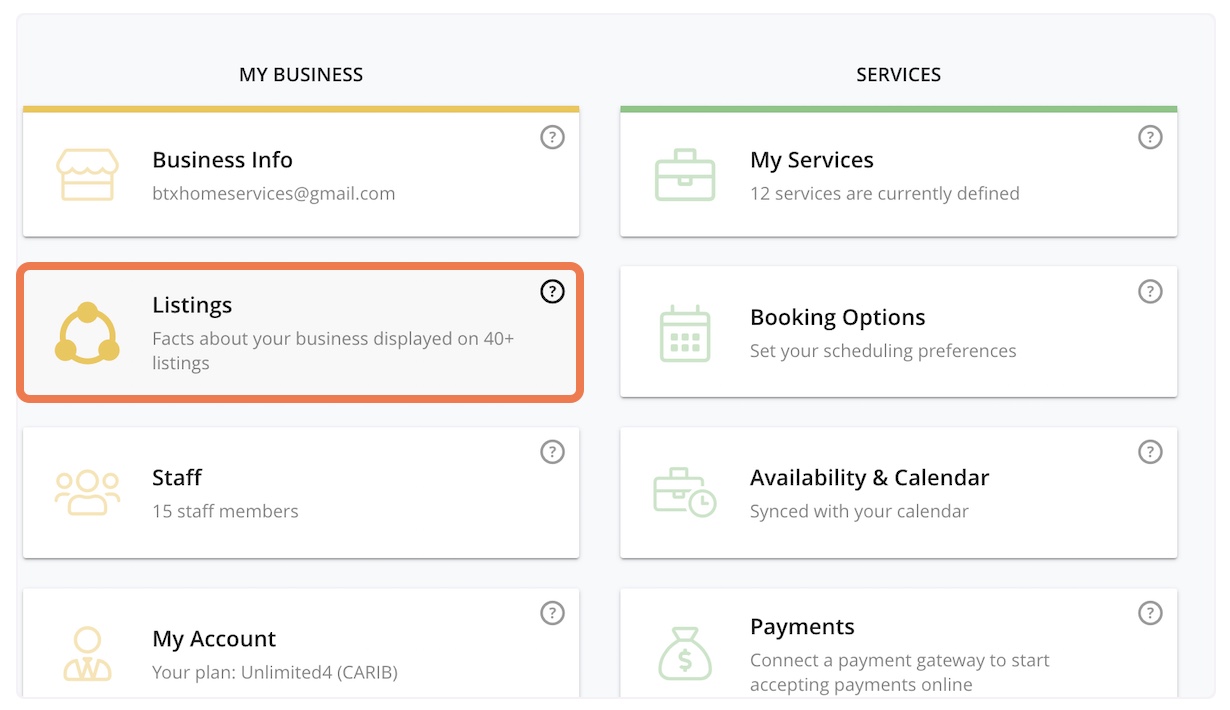Click the storefront icon for Business Info
Screen dimensions: 1230x710
point(87,175)
